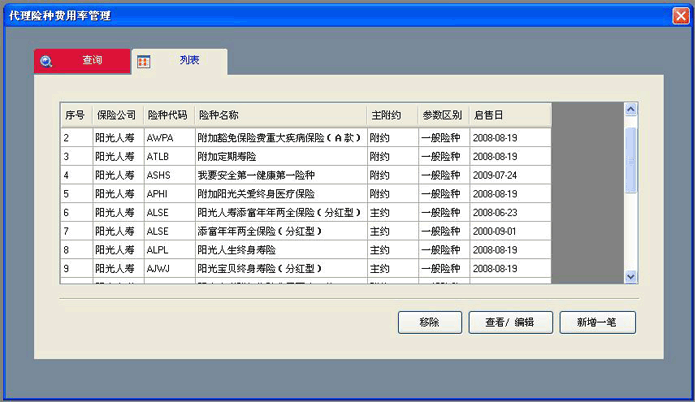The image size is (696, 403).
Task: Select code cell ALPL
Action: 170,250
